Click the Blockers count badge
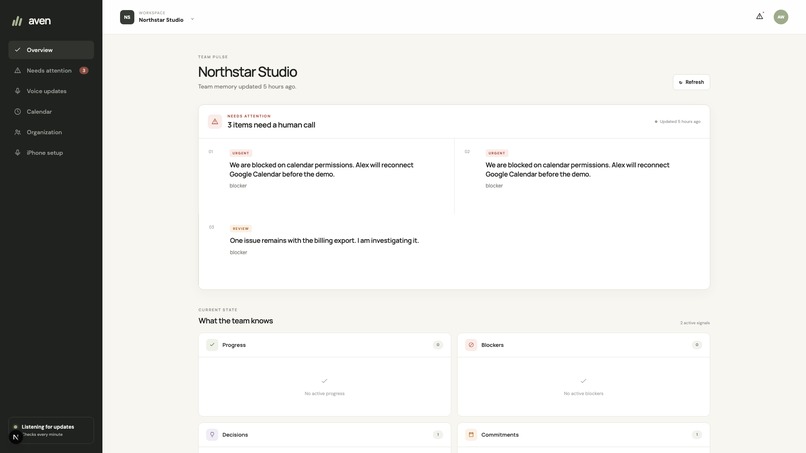Image resolution: width=806 pixels, height=453 pixels. click(697, 345)
